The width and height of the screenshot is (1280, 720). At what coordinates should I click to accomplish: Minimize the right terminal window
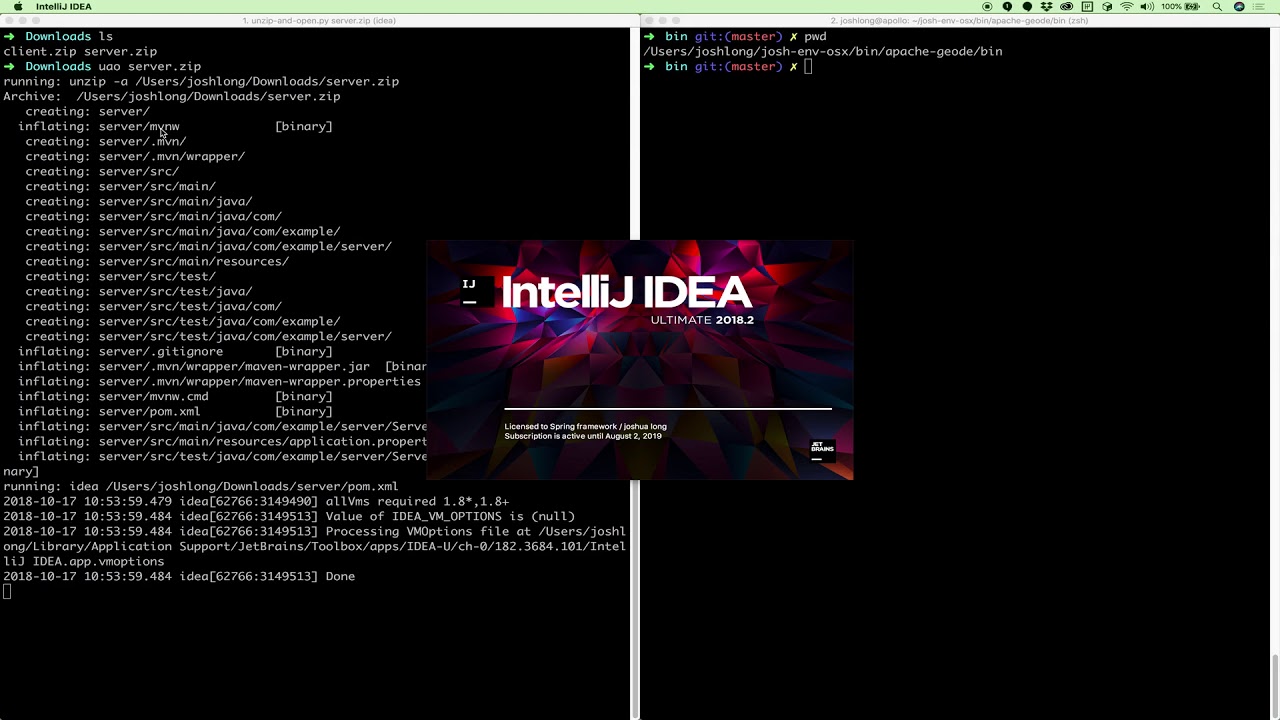tap(662, 20)
